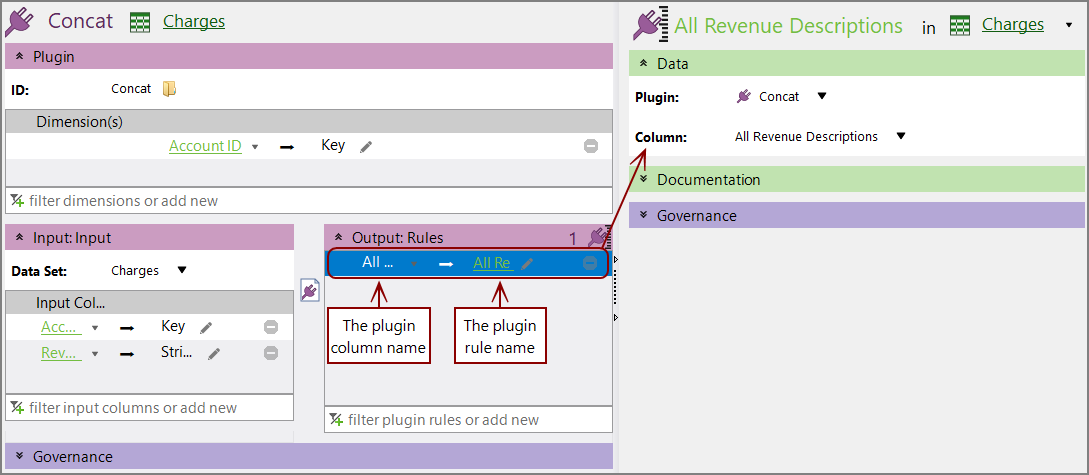
Task: Open dropdown arrow next to Account ID
Action: point(255,147)
